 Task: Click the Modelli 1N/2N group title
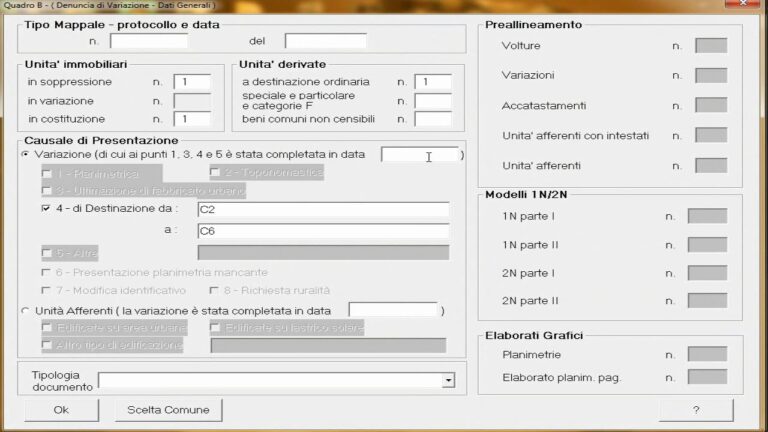pyautogui.click(x=526, y=195)
